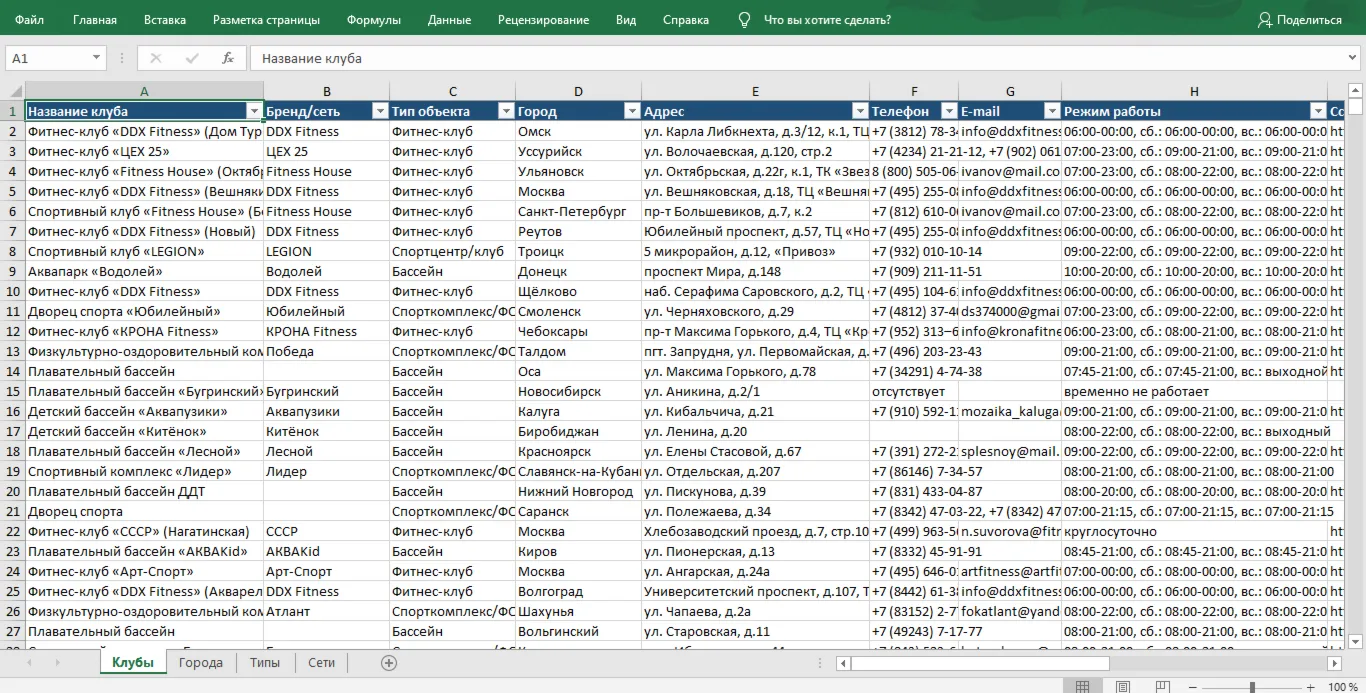This screenshot has height=693, width=1366.
Task: Open filter dropdown for Адрес
Action: [x=860, y=111]
